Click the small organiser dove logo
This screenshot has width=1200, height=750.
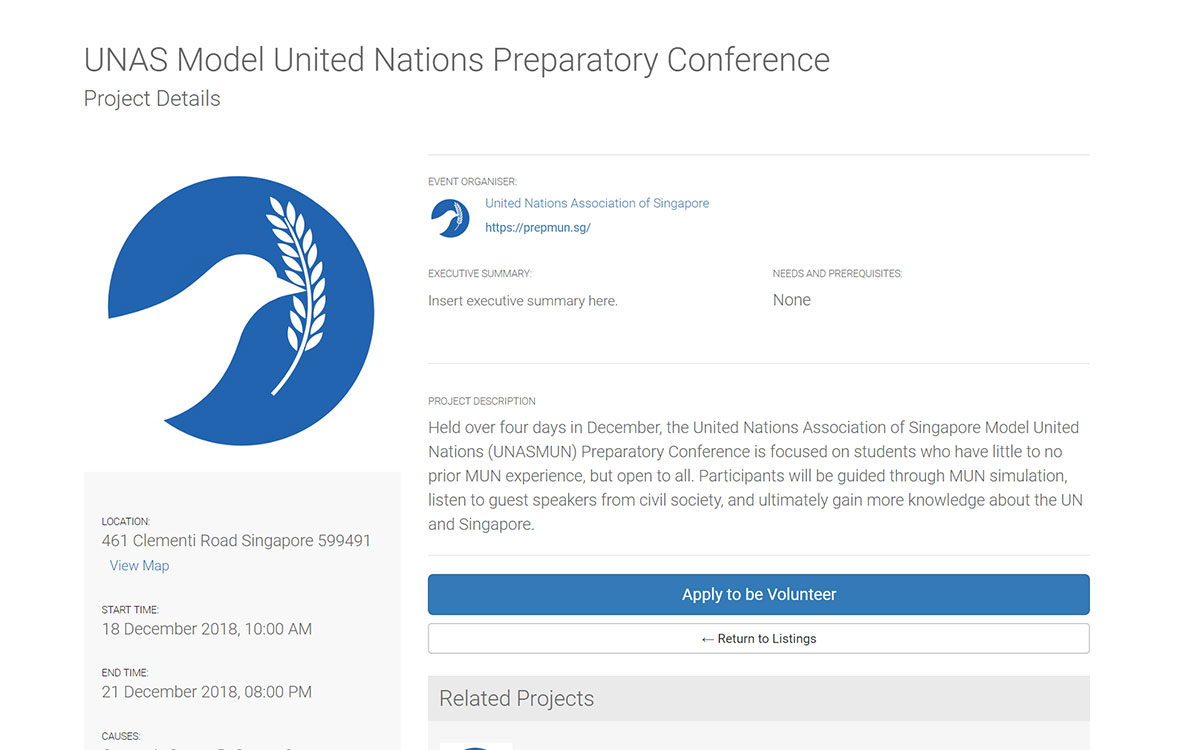tap(450, 218)
